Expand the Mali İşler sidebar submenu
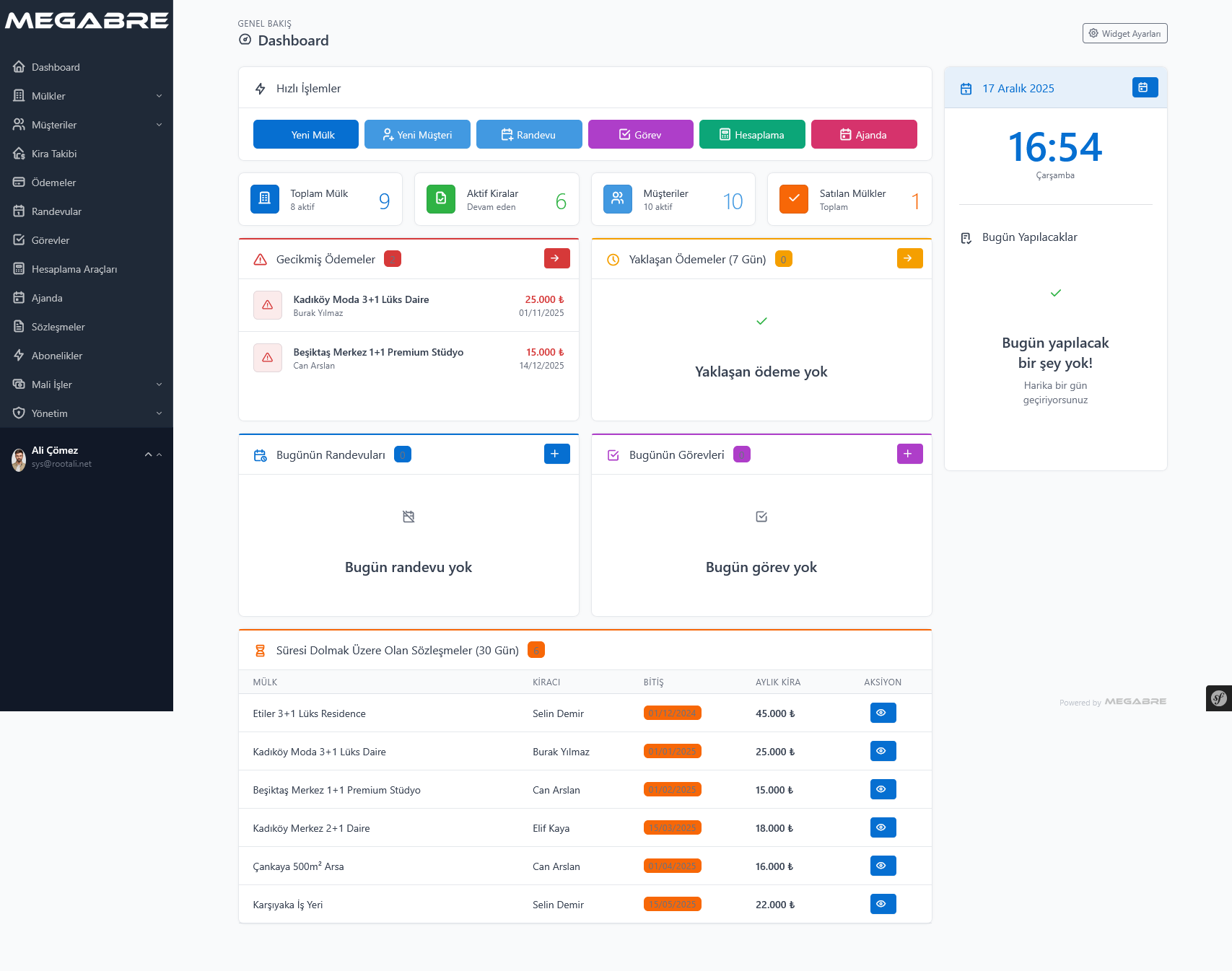 tap(87, 385)
